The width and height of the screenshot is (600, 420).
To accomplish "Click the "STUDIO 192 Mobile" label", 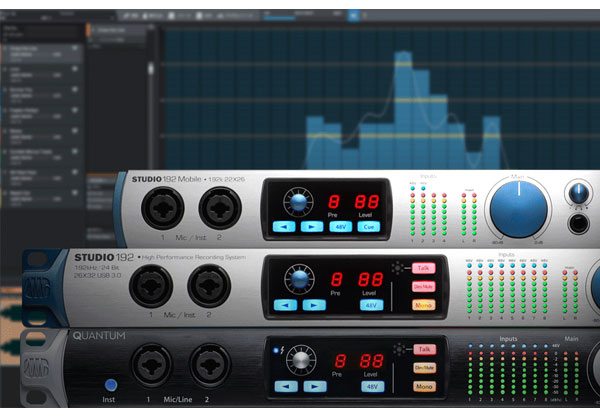I will point(166,179).
